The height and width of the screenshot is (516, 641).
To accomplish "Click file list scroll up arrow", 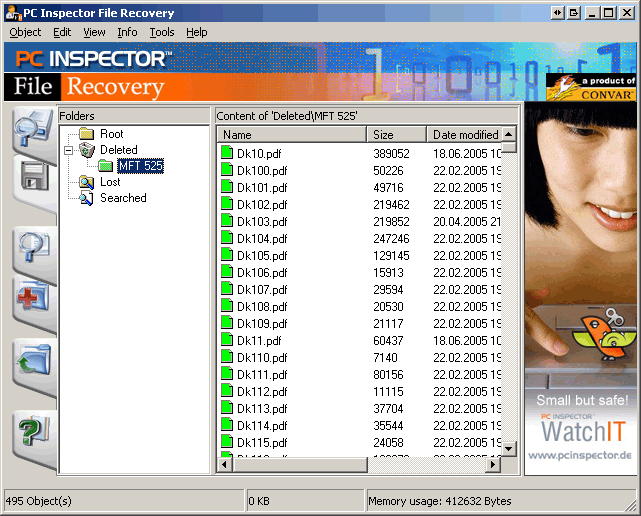I will coord(509,134).
